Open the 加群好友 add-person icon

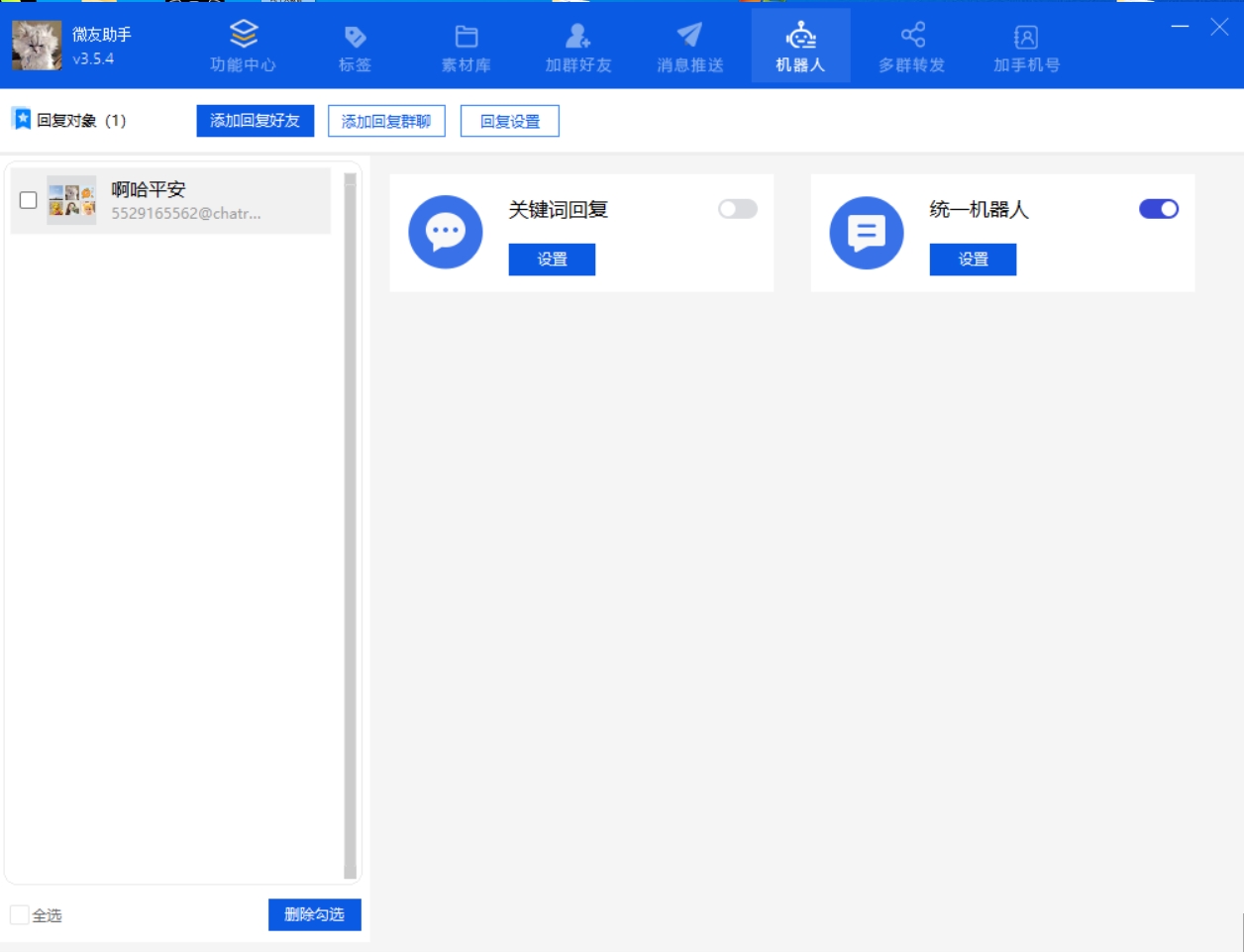tap(578, 37)
